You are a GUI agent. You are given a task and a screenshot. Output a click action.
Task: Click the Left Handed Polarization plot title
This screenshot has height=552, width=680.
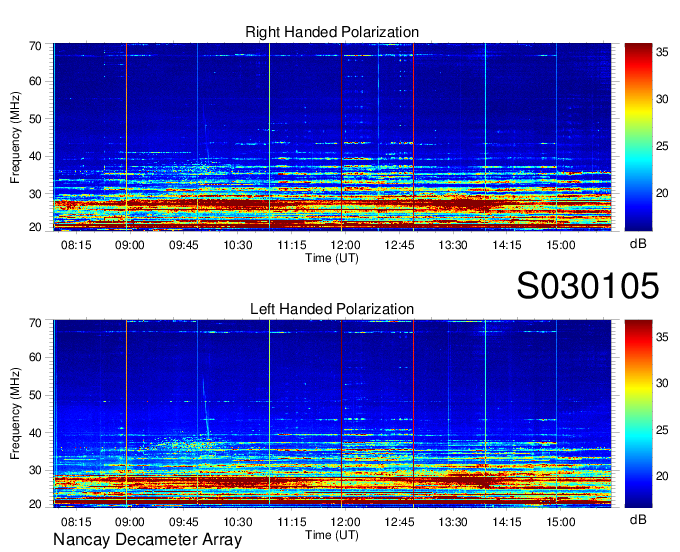332,309
